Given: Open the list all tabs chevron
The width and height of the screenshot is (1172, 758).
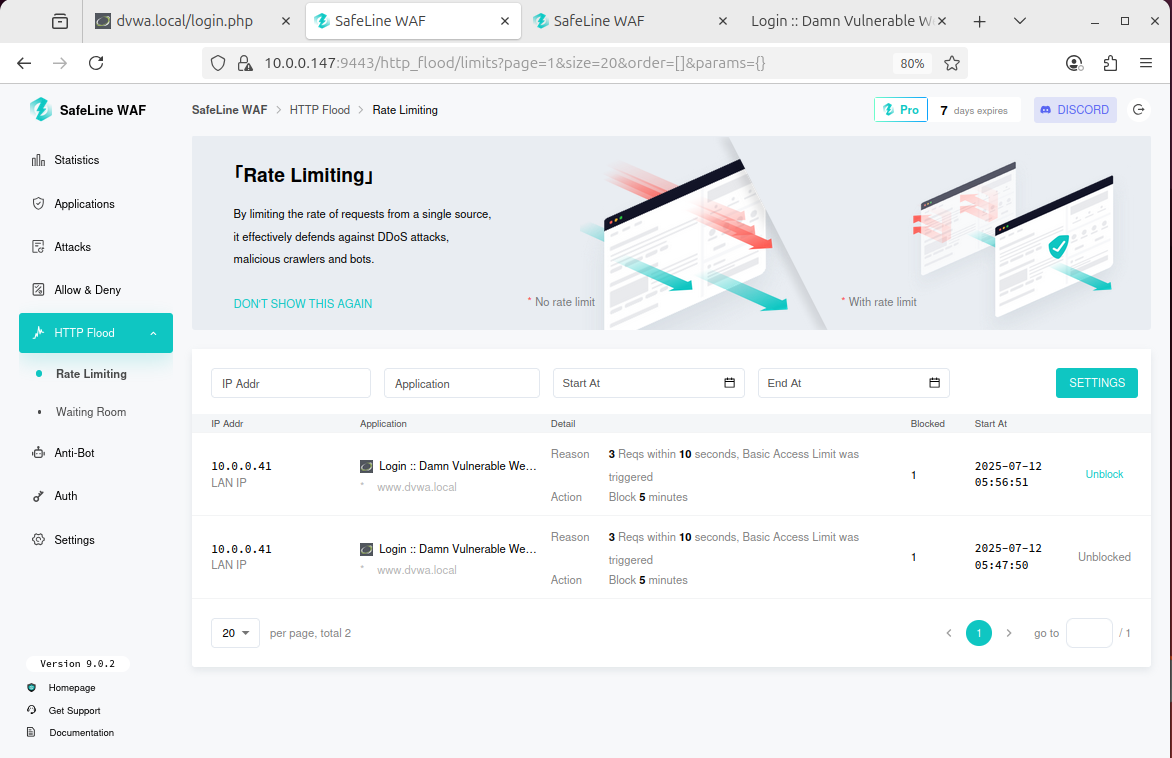Looking at the screenshot, I should 1020,21.
